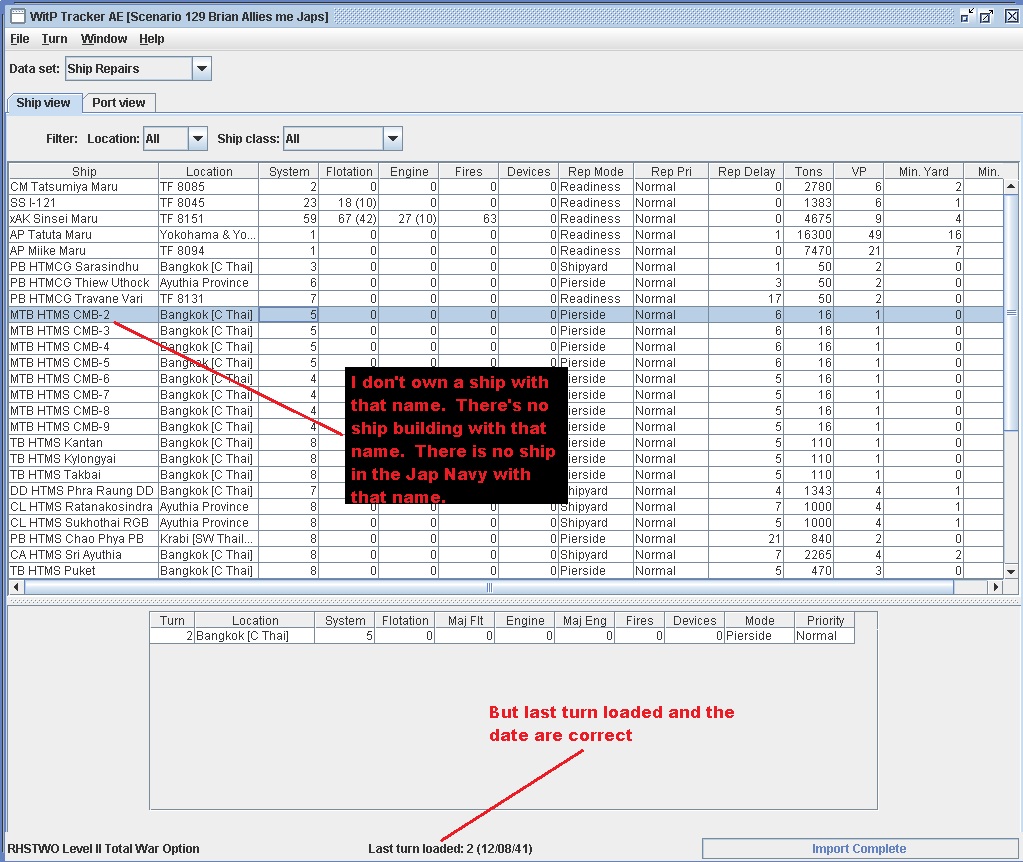The image size is (1023, 862).
Task: Select the MTB HTMS CMB-2 row
Action: (506, 315)
